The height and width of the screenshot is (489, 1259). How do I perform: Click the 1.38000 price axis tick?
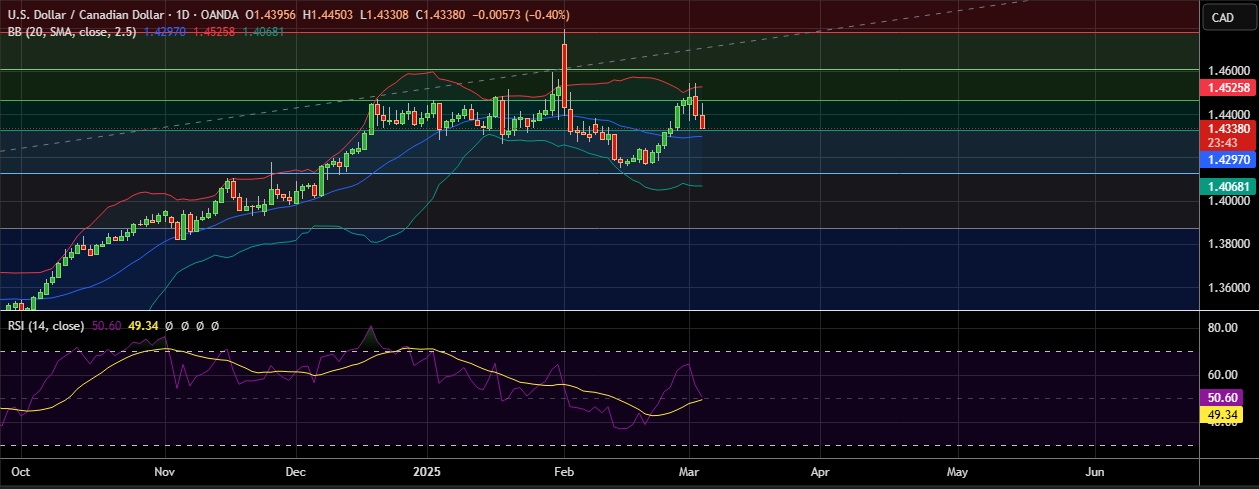coord(1227,244)
